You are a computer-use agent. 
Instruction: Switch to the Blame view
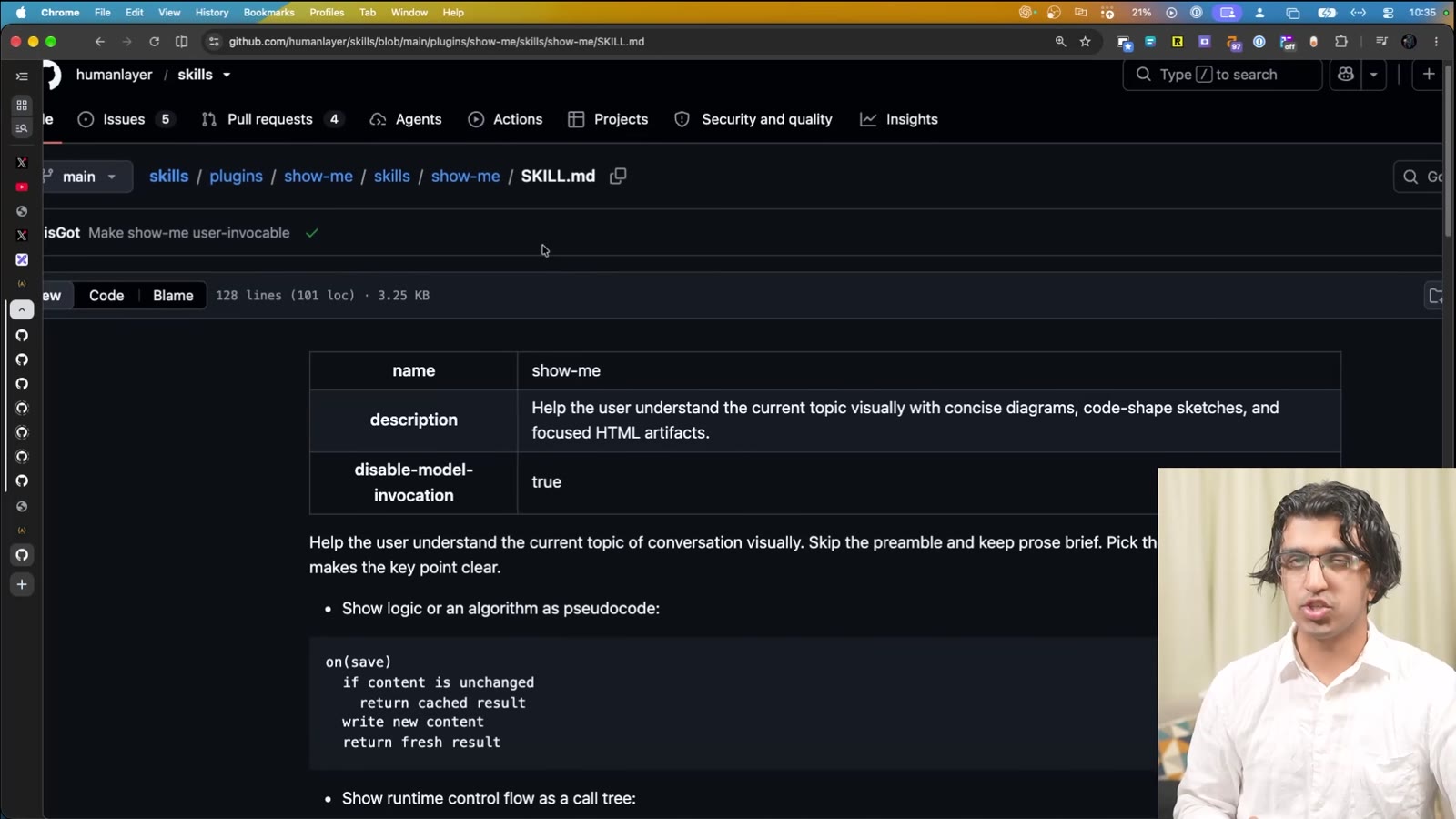tap(173, 296)
